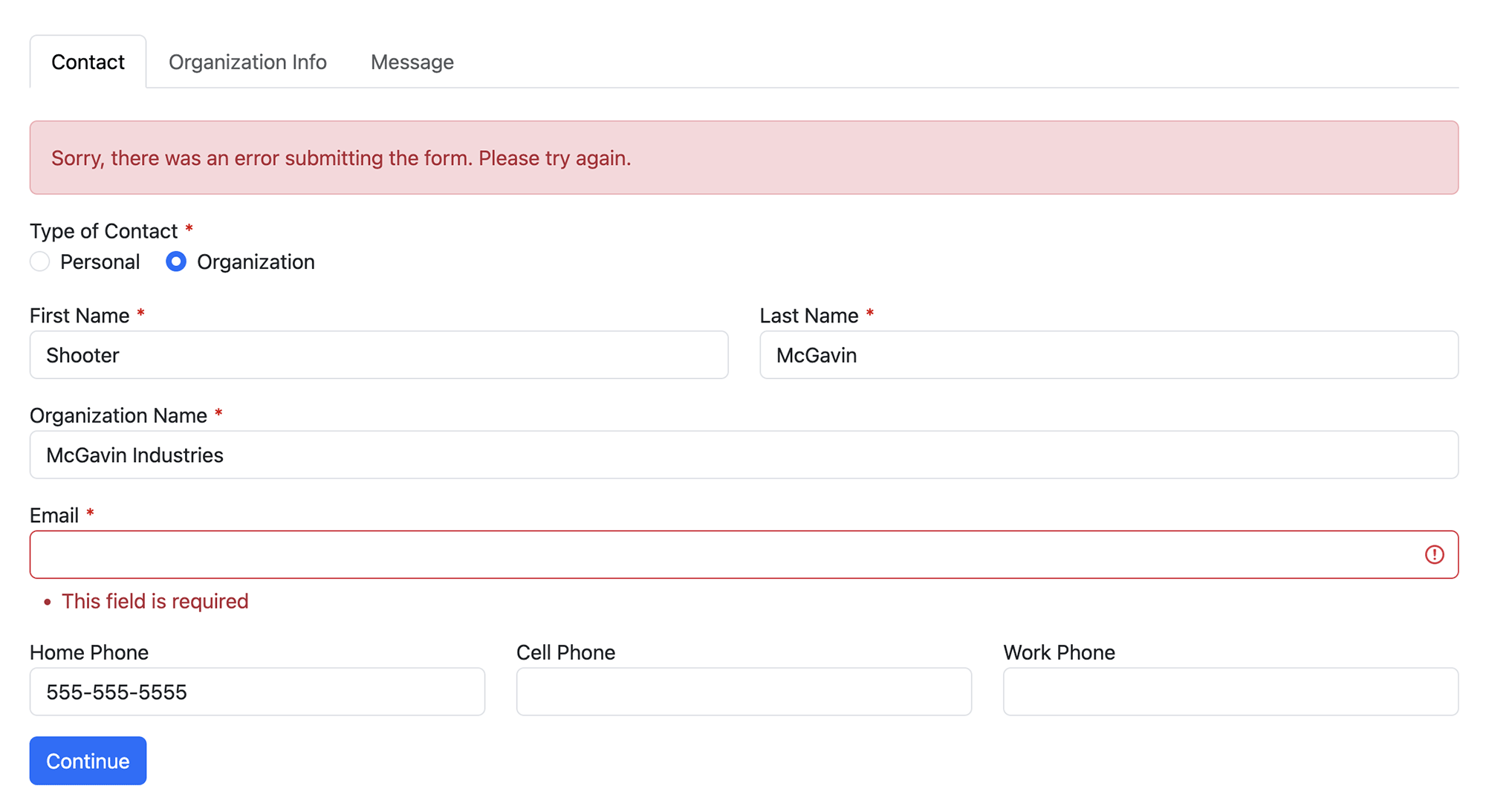Click the error alert icon in Email field
Screen dimensions: 1486x812
1434,554
